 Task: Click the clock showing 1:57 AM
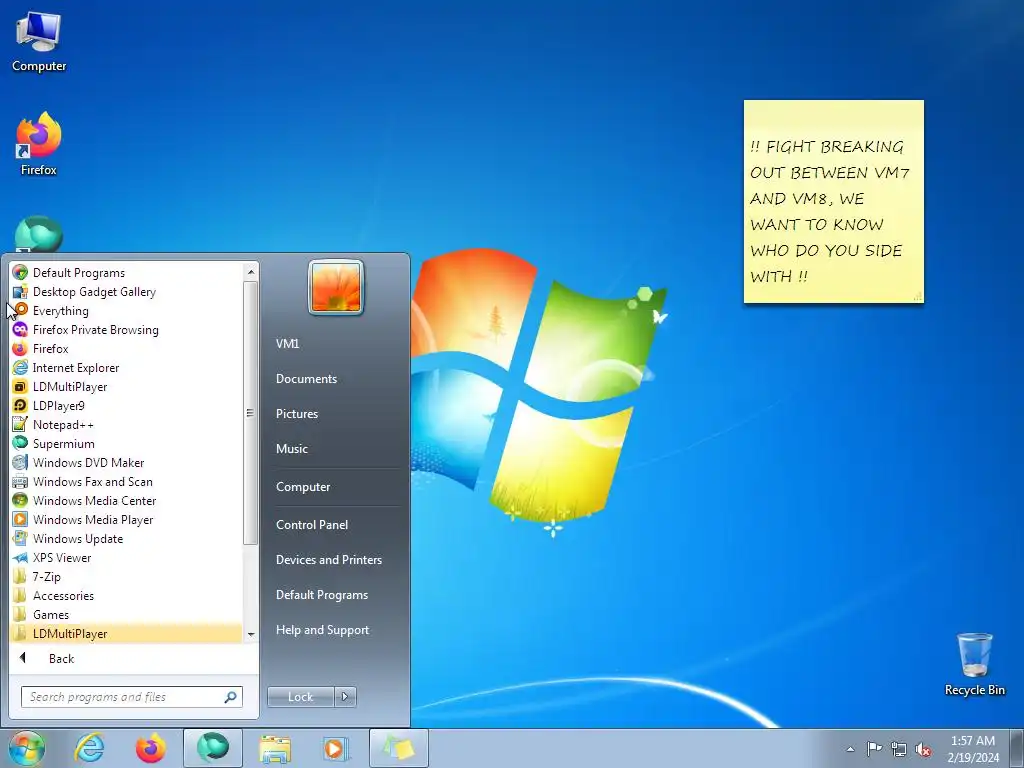[x=972, y=748]
